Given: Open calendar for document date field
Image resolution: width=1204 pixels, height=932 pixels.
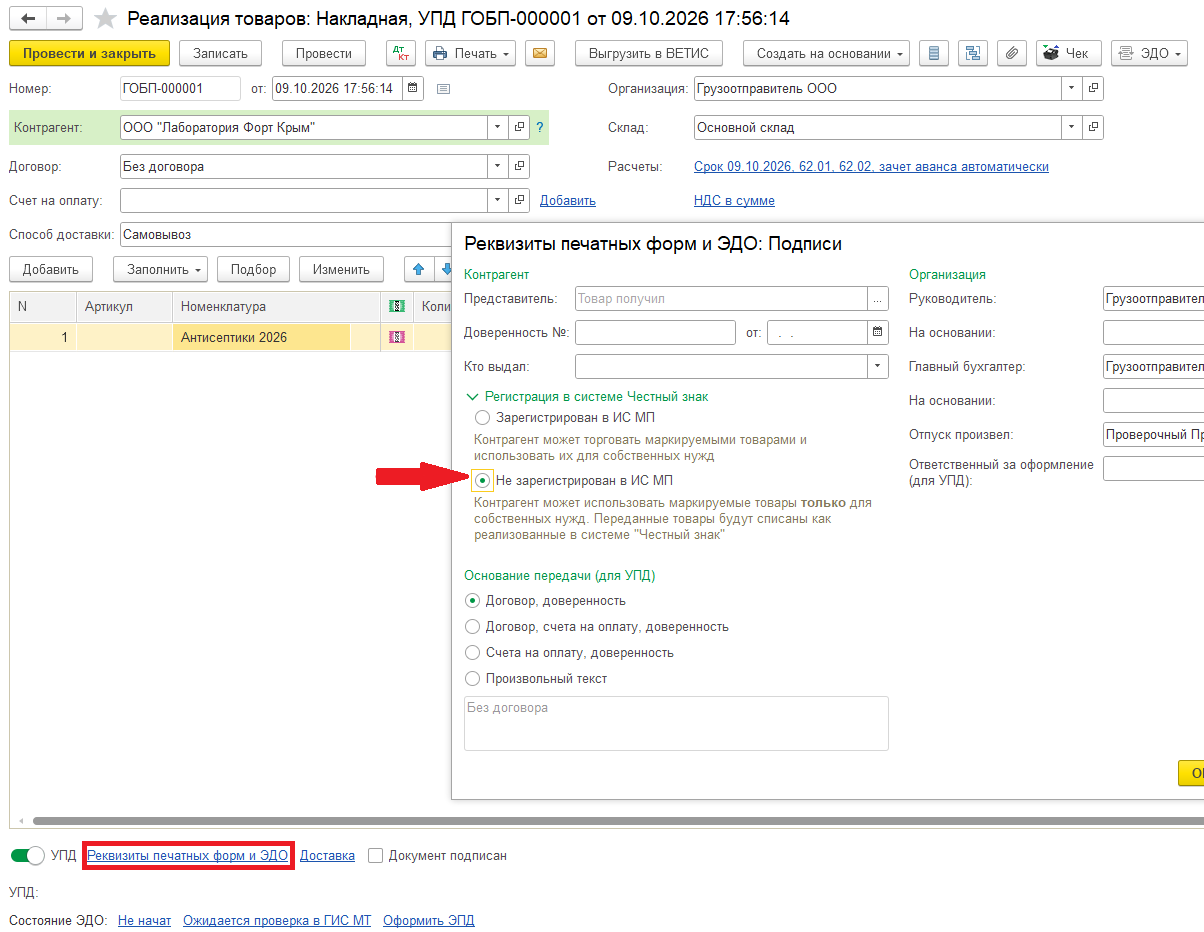Looking at the screenshot, I should 413,88.
